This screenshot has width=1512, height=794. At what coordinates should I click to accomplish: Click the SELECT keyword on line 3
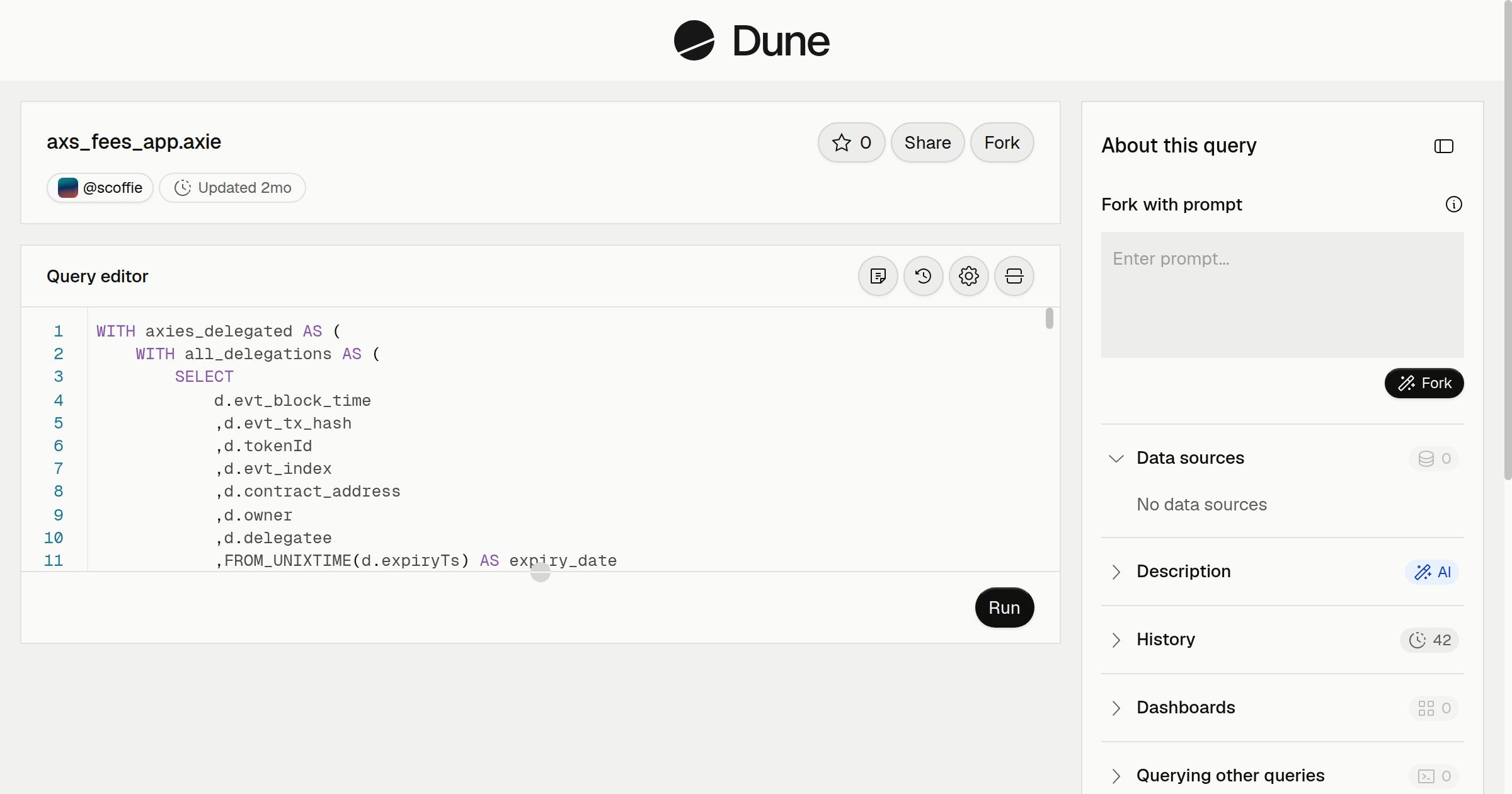[204, 377]
